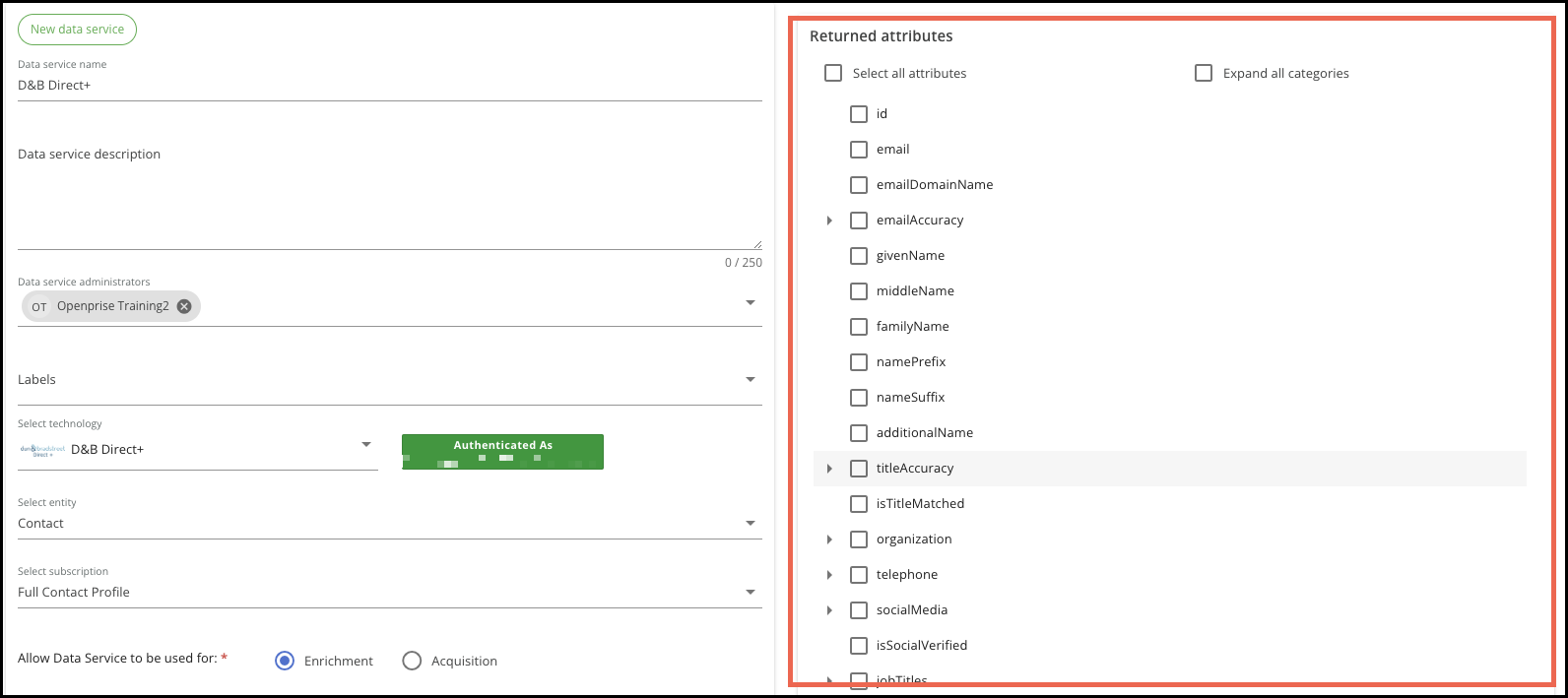Click the isSocialVerified attribute label
The width and height of the screenshot is (1568, 698).
pyautogui.click(x=922, y=646)
